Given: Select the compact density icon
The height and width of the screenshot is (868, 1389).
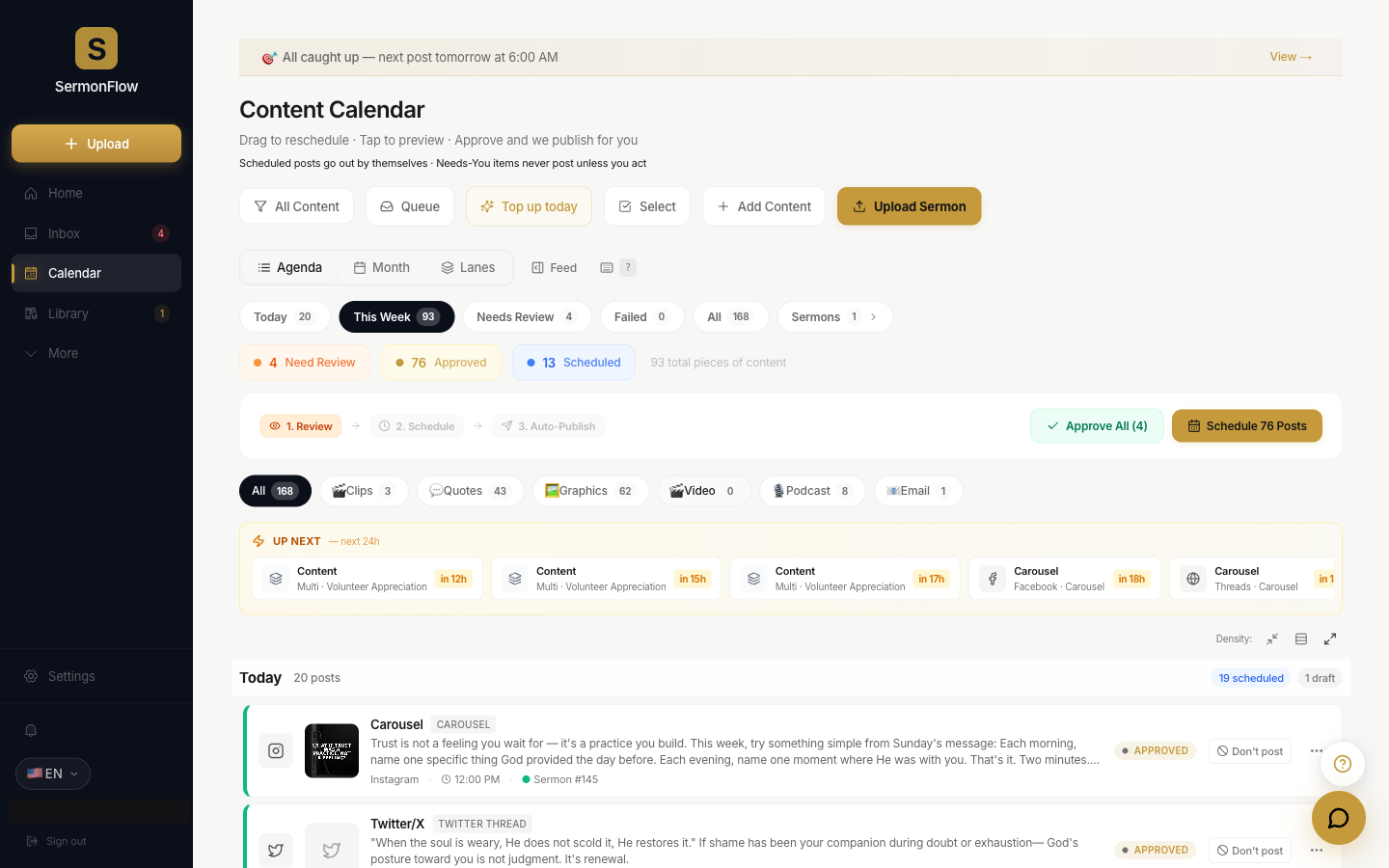Looking at the screenshot, I should (1272, 638).
